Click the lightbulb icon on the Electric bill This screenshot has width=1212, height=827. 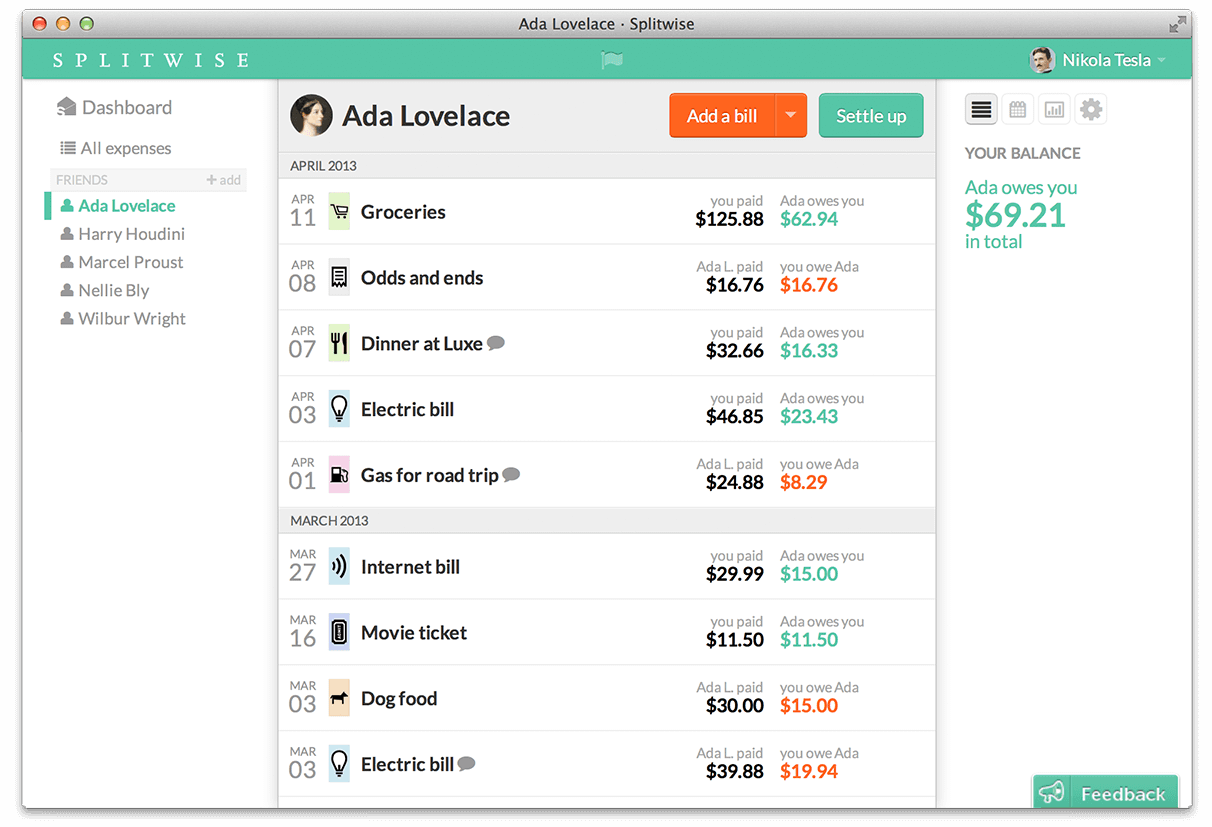pyautogui.click(x=339, y=408)
